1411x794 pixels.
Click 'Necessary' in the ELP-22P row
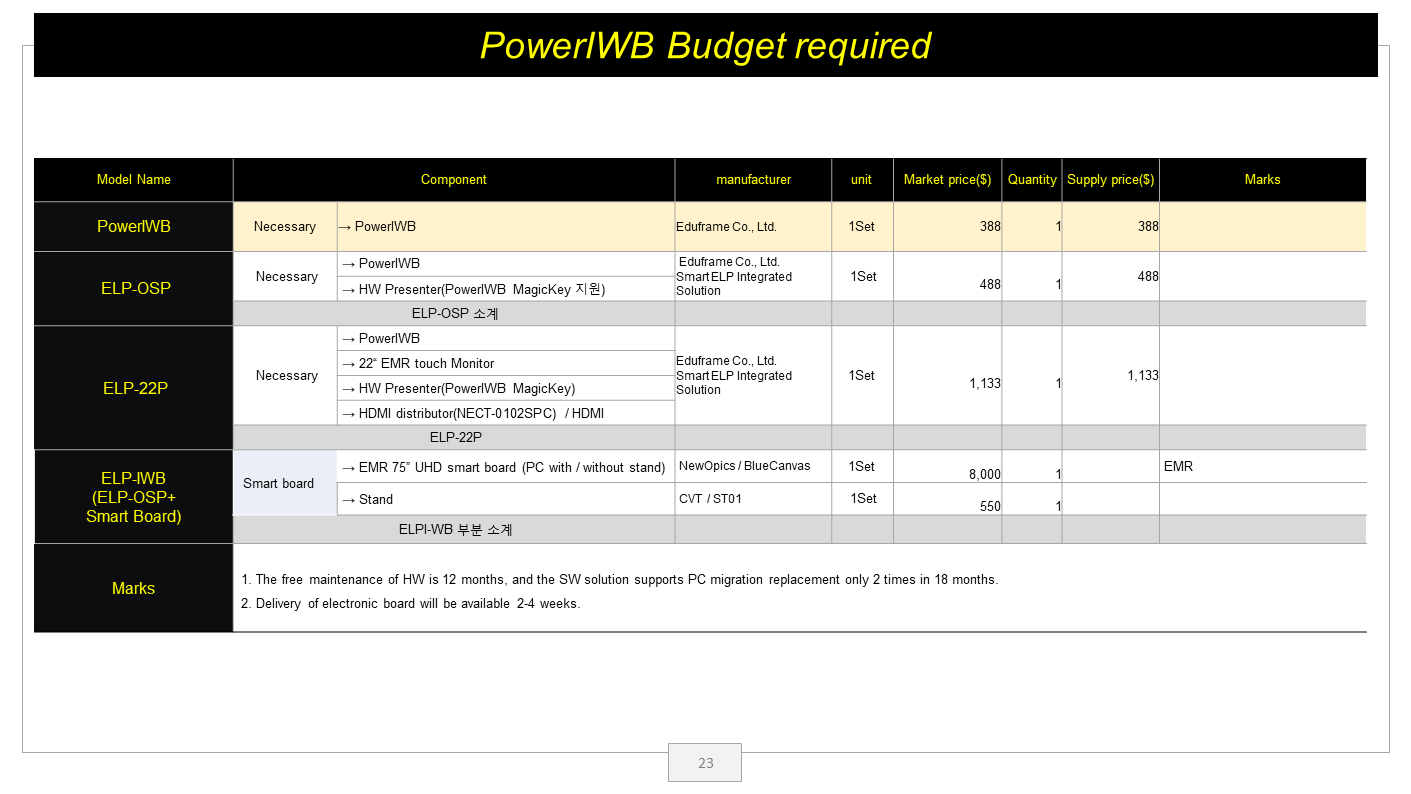pos(286,376)
